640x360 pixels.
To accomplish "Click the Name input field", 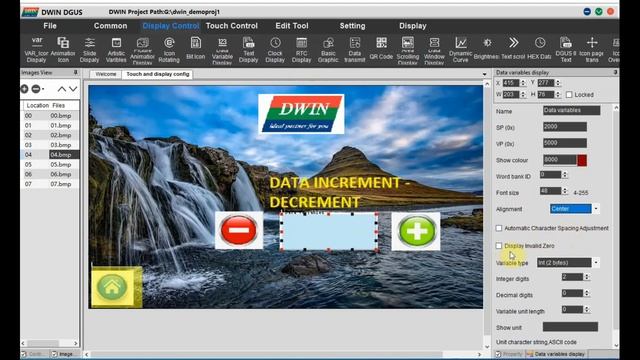I will (x=571, y=110).
